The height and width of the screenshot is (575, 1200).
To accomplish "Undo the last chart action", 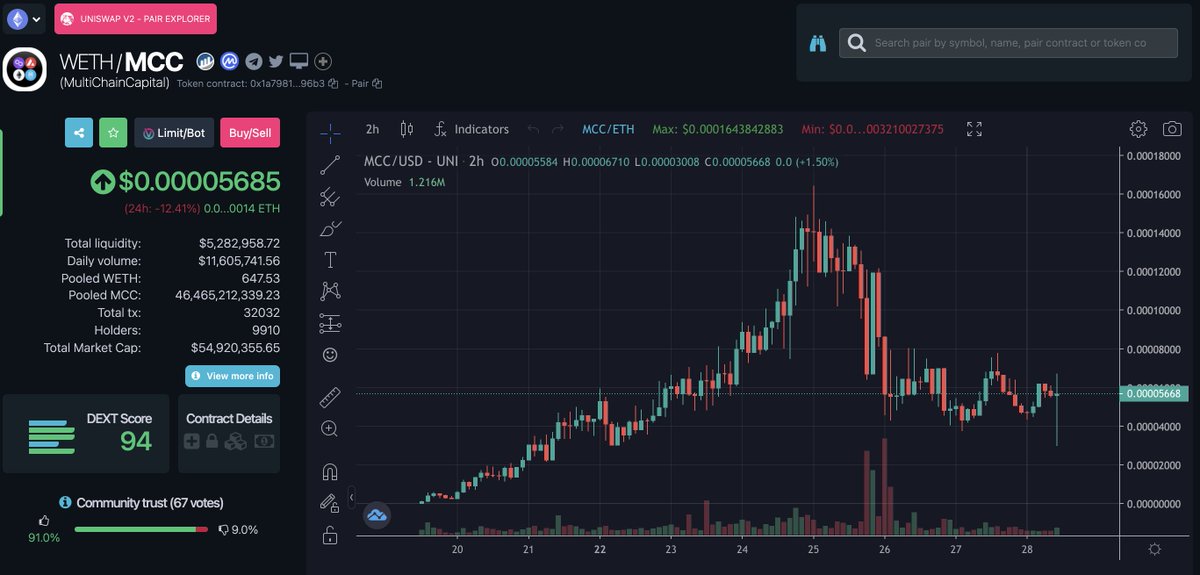I will [533, 129].
